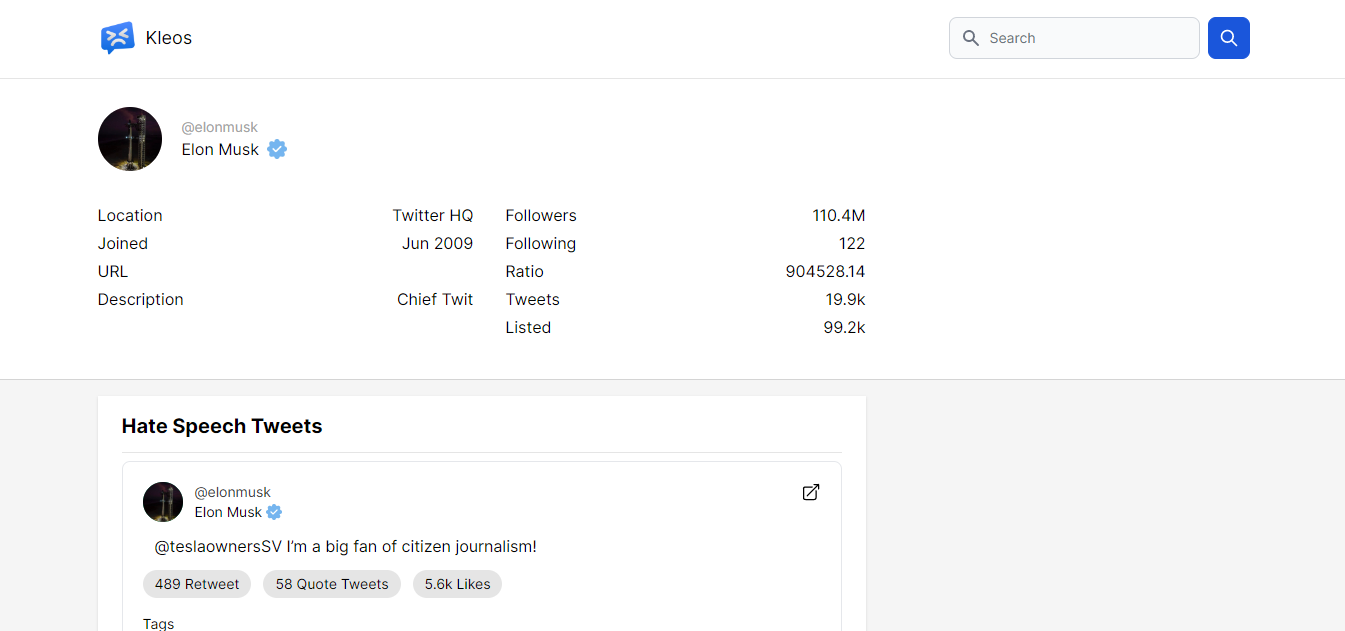Click the Hate Speech Tweets heading
The width and height of the screenshot is (1345, 631).
(x=222, y=426)
